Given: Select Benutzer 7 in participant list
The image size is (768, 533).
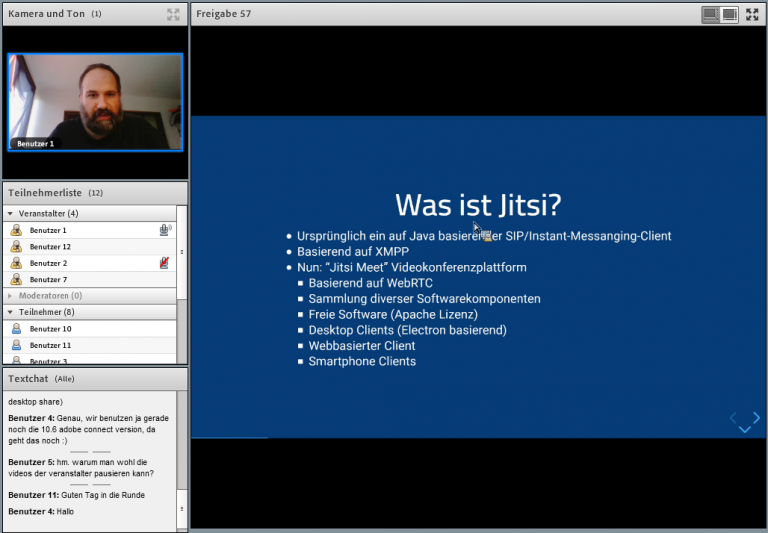Looking at the screenshot, I should pyautogui.click(x=90, y=279).
